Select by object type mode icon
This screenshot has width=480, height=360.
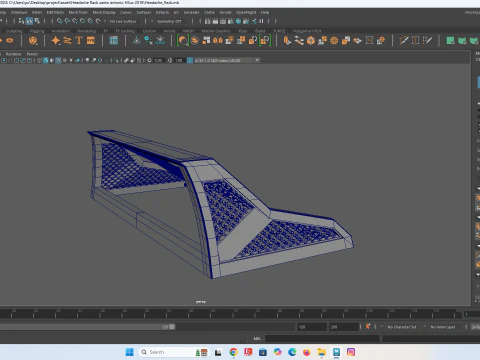pyautogui.click(x=29, y=21)
